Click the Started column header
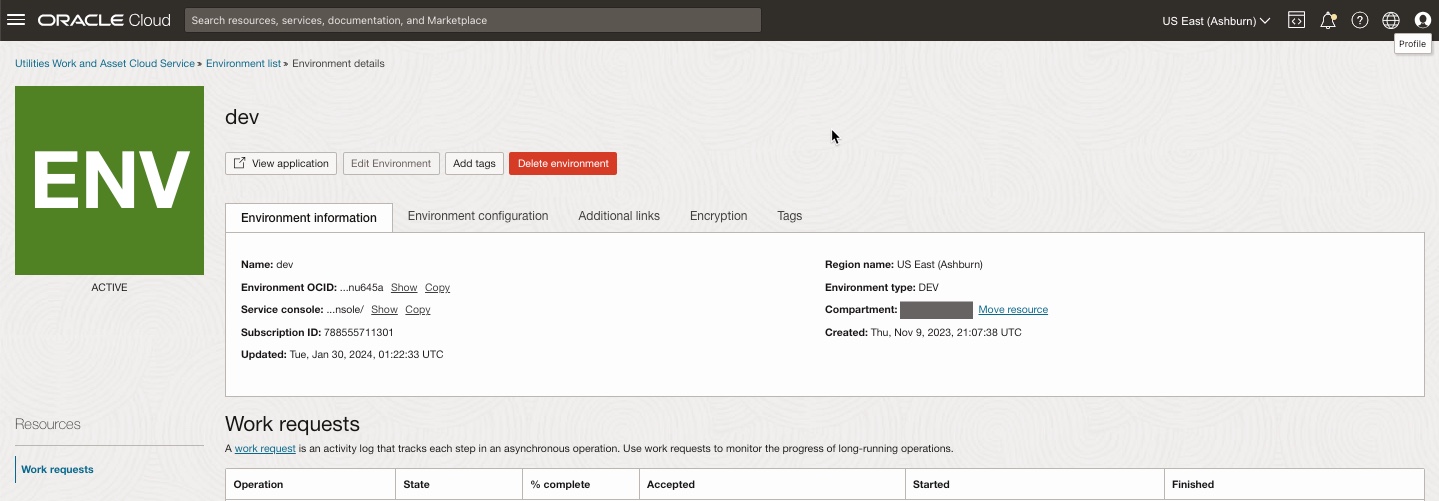 1035,484
